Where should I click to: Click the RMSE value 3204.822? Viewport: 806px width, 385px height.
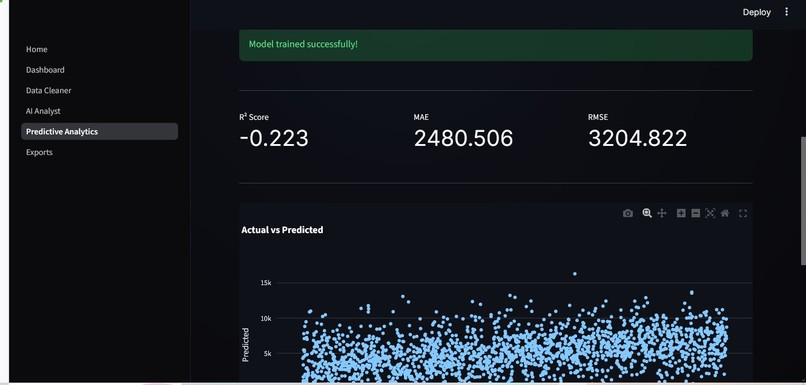point(637,138)
